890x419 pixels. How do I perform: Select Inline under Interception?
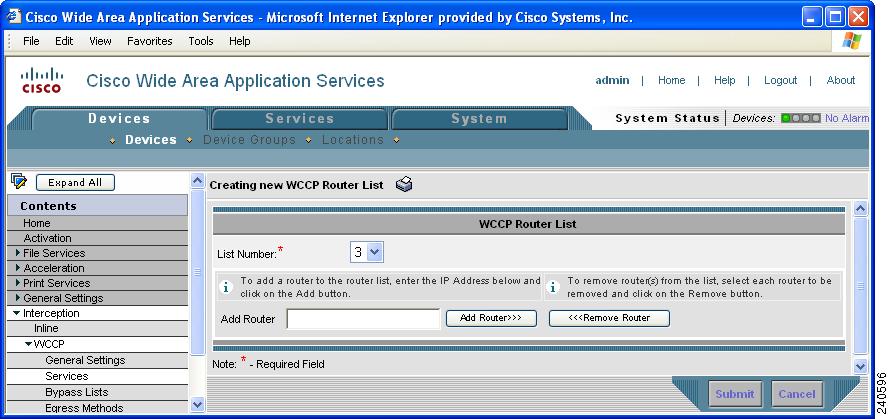[x=97, y=328]
